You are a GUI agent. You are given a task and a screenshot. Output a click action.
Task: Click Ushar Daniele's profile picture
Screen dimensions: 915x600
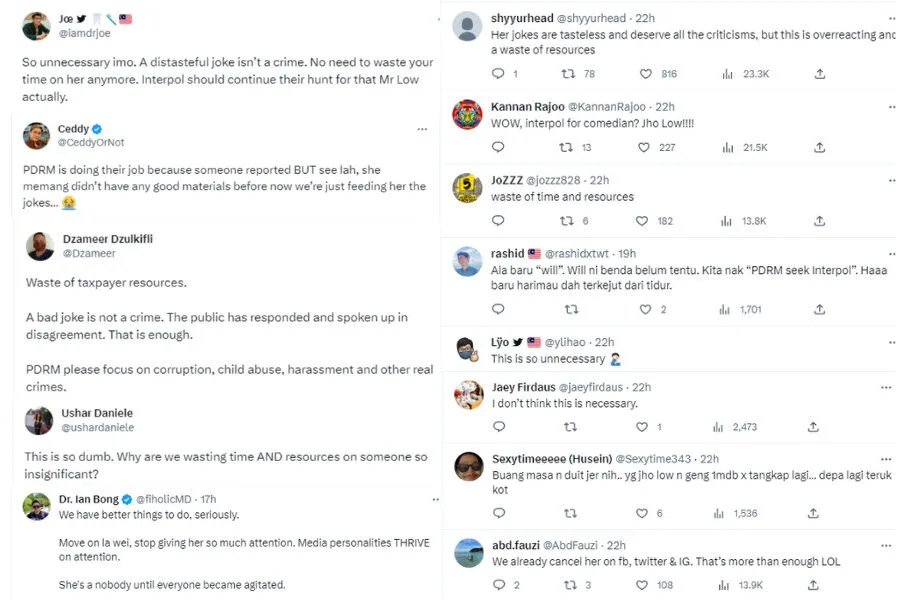(38, 420)
